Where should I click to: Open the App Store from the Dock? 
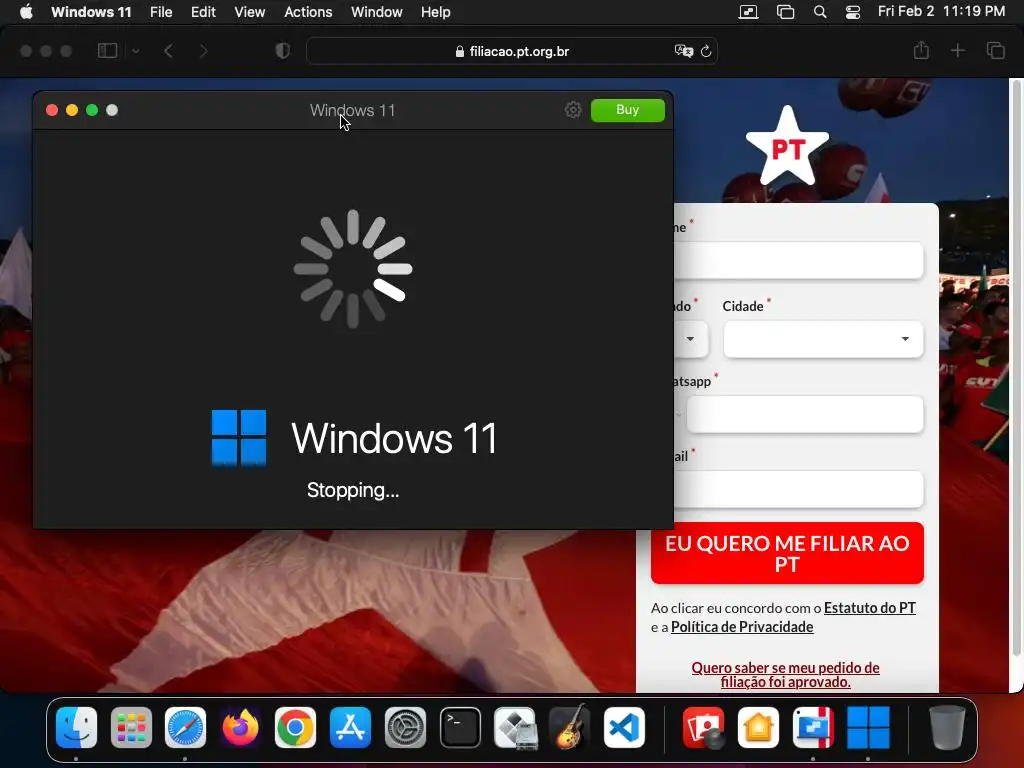point(350,727)
